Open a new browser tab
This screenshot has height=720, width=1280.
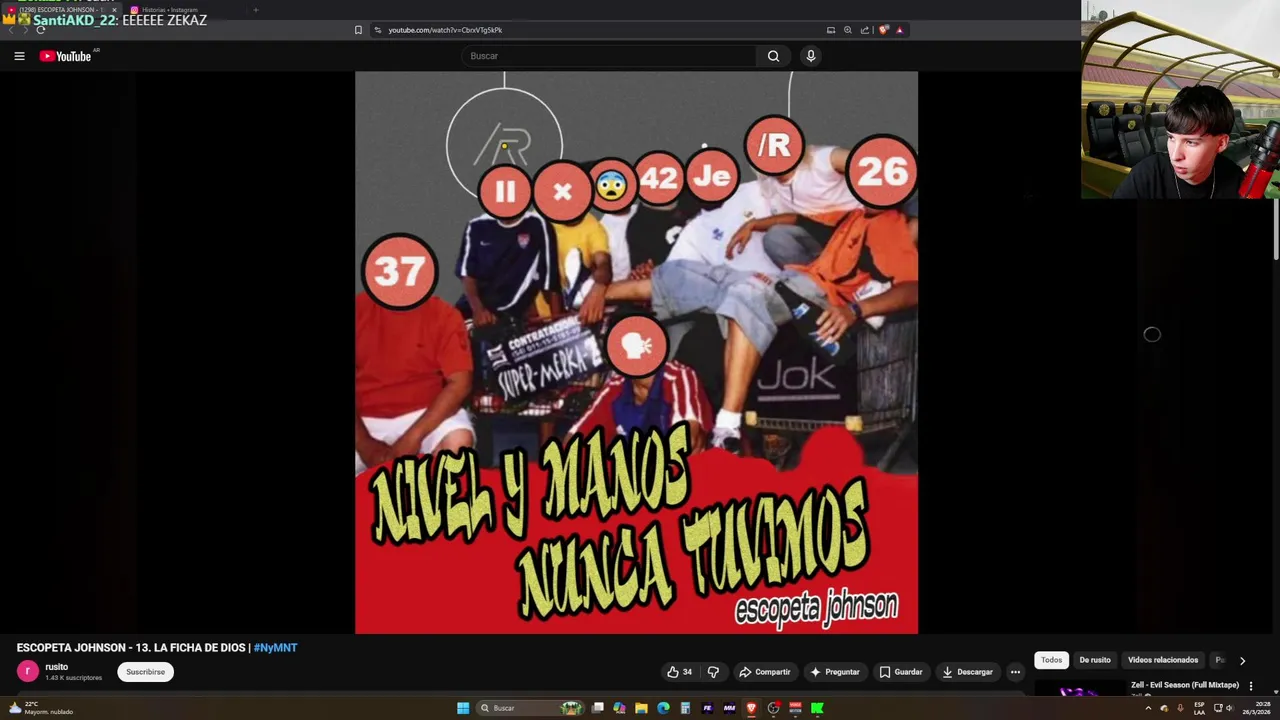point(255,10)
